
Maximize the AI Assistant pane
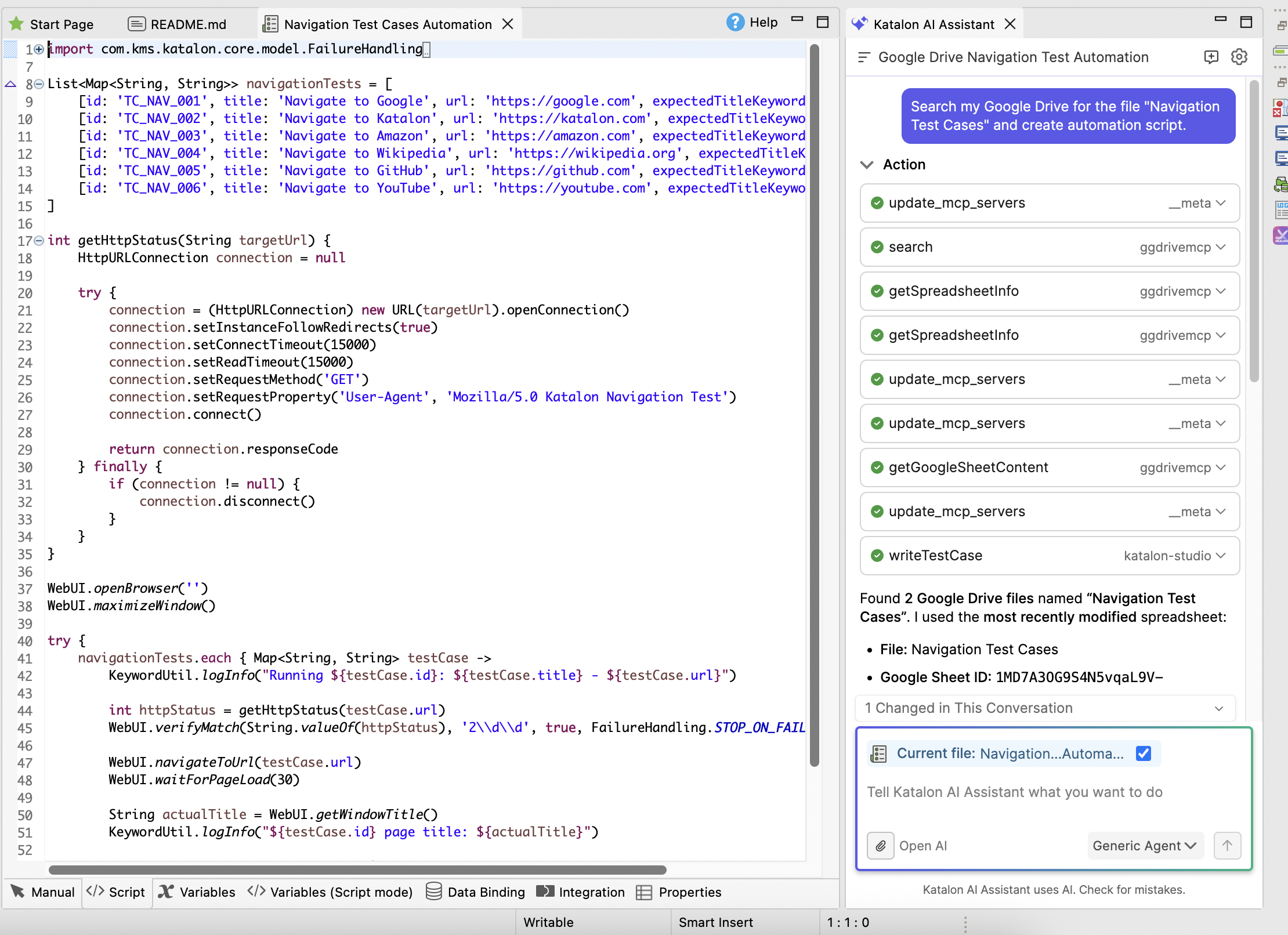click(1246, 22)
